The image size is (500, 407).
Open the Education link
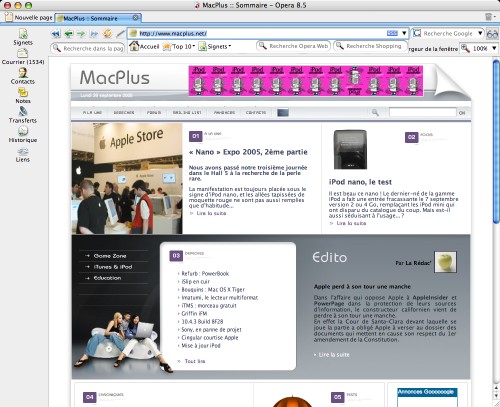pos(107,278)
